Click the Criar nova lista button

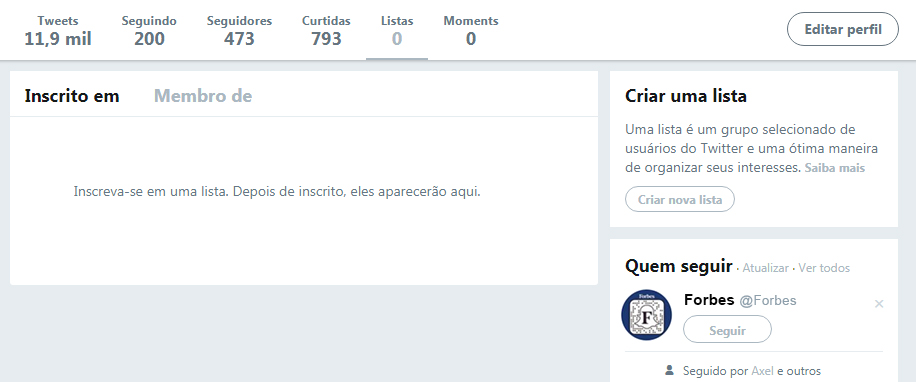pyautogui.click(x=680, y=199)
